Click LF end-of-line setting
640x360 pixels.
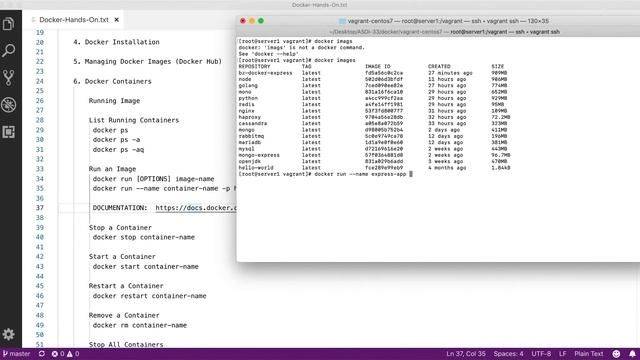pos(562,354)
